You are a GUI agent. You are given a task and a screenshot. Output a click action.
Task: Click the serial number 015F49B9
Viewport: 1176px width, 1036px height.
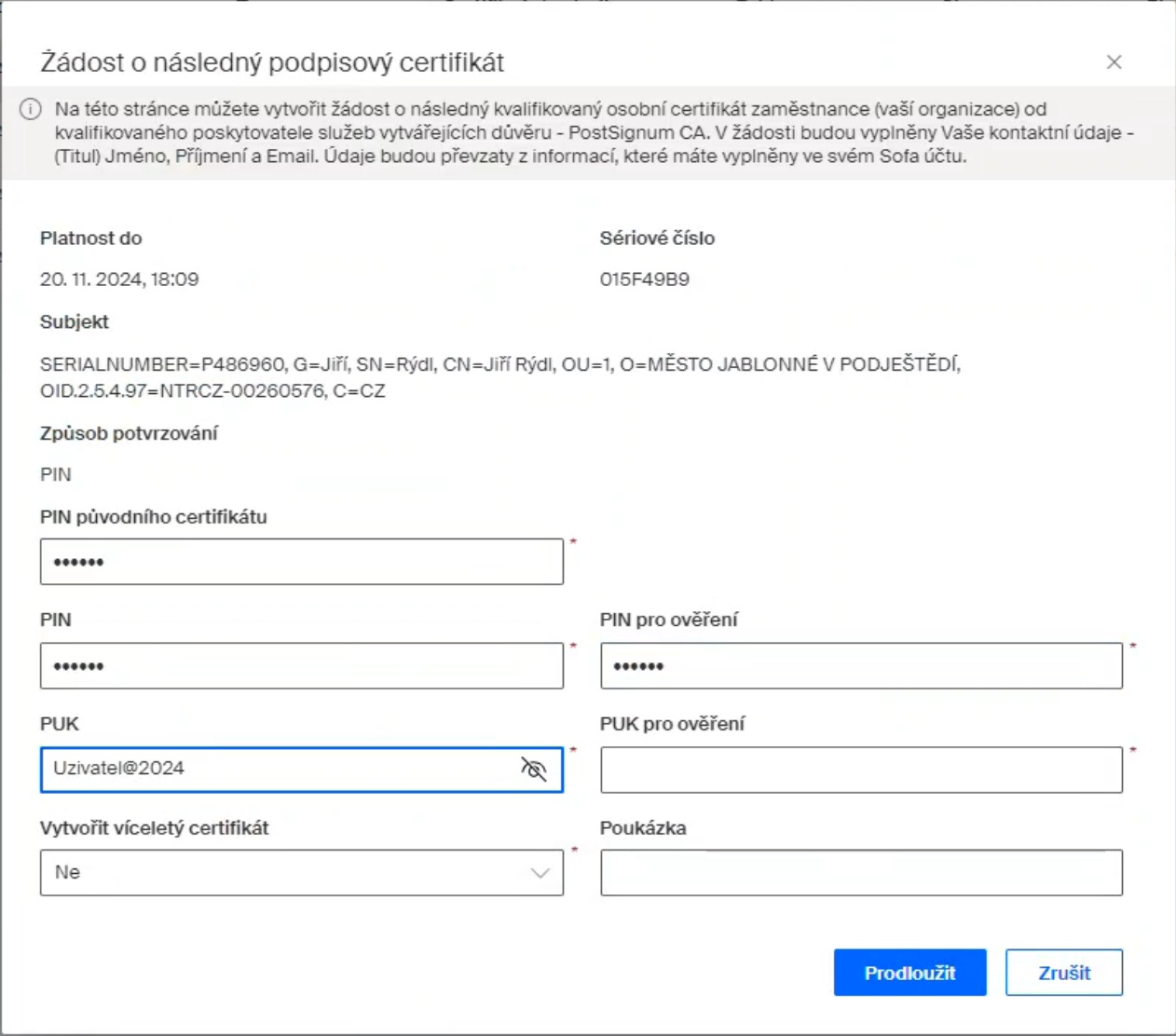[x=645, y=279]
